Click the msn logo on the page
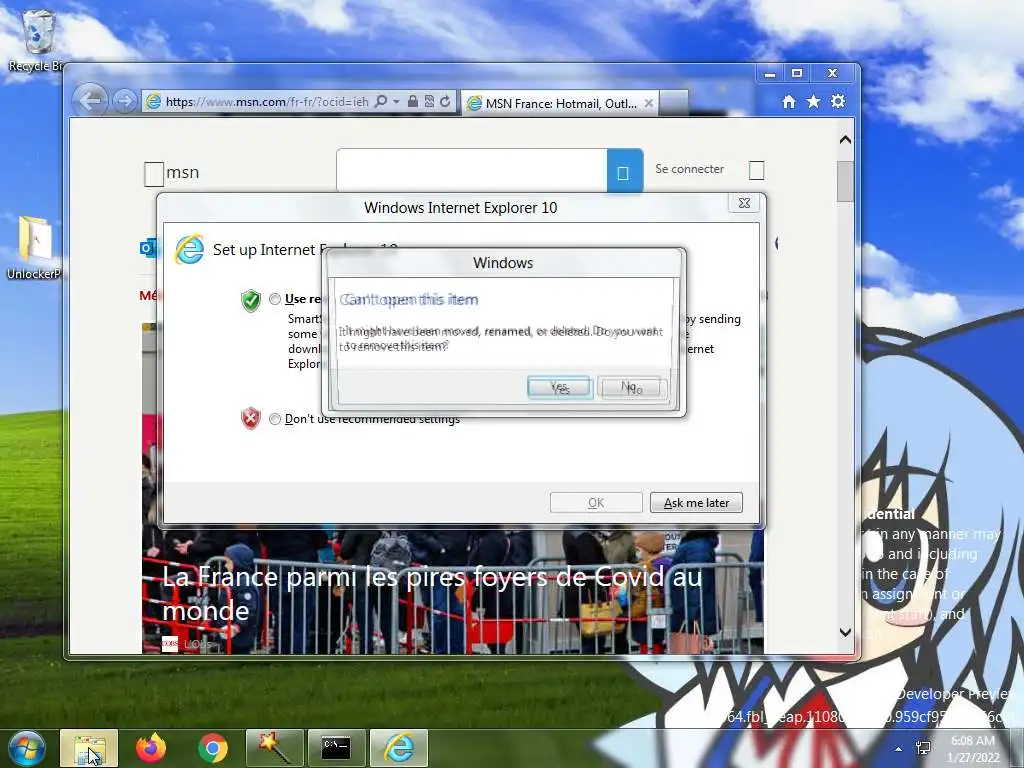Screen dimensions: 1024x768 (172, 173)
